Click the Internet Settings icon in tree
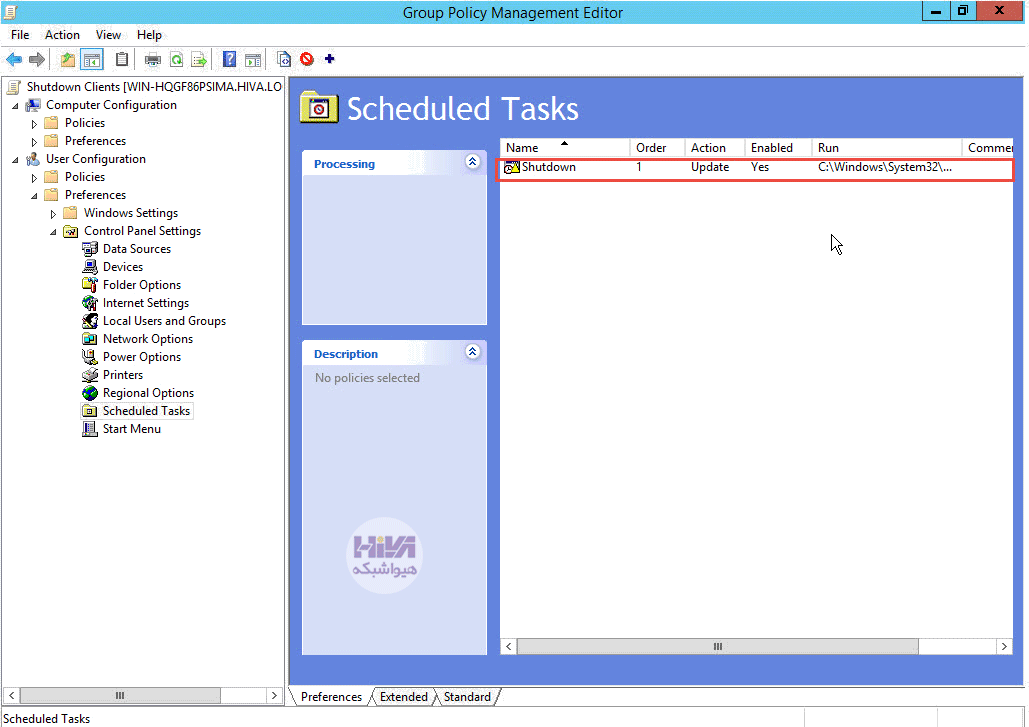The width and height of the screenshot is (1029, 727). coord(90,303)
